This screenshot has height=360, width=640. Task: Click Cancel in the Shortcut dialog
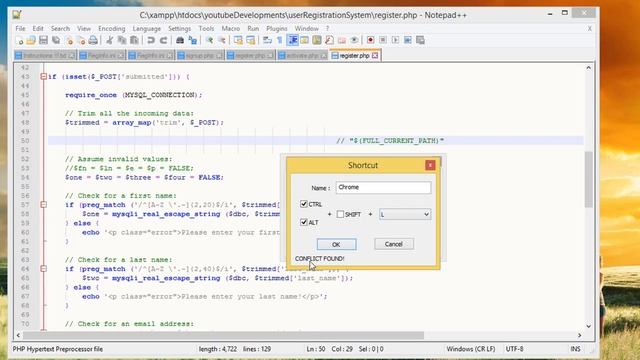(394, 244)
